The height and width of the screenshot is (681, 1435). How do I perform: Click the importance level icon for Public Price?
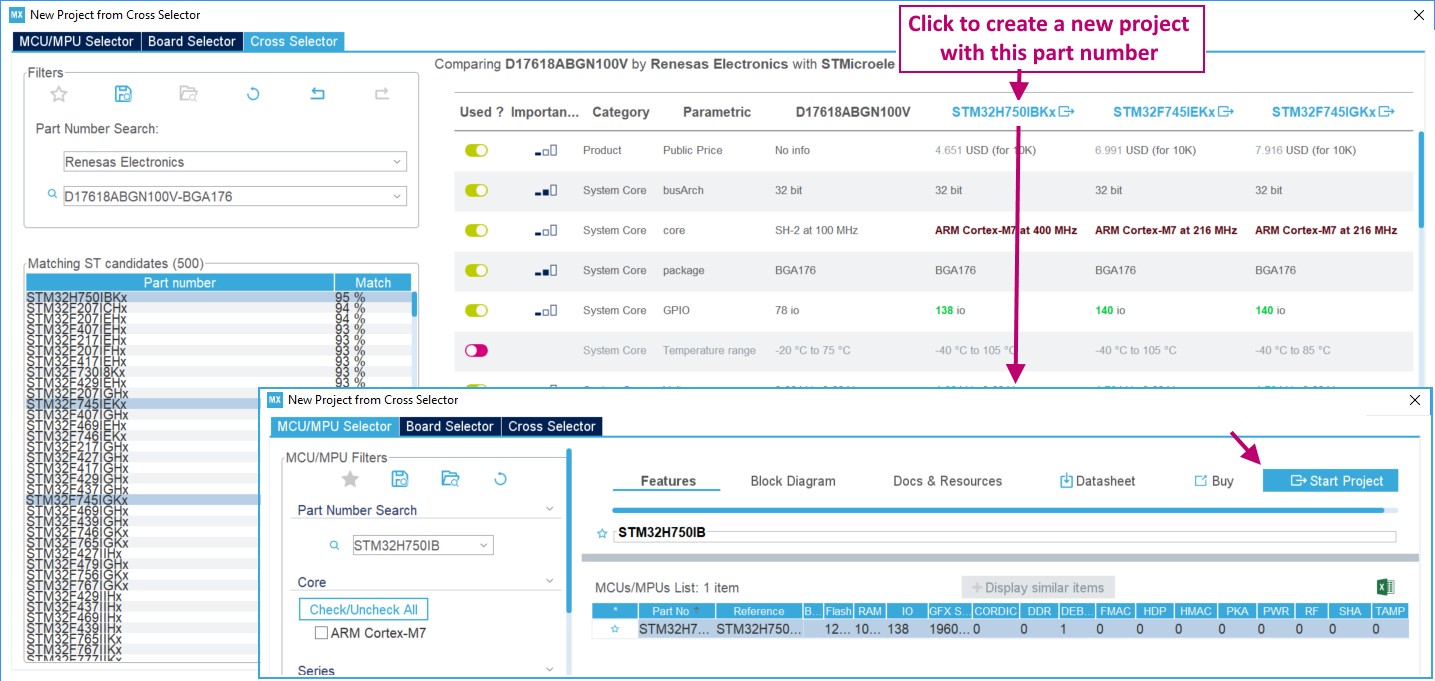click(x=546, y=151)
